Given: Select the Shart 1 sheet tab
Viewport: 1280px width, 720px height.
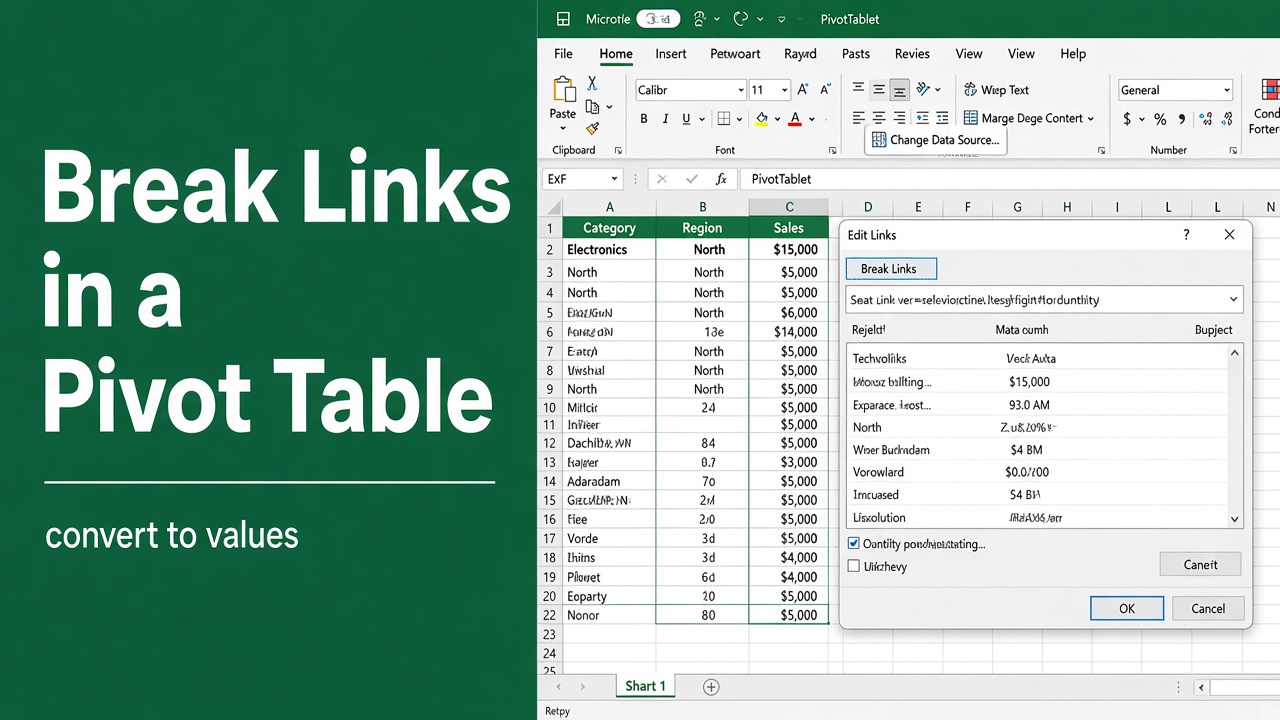Looking at the screenshot, I should point(646,686).
